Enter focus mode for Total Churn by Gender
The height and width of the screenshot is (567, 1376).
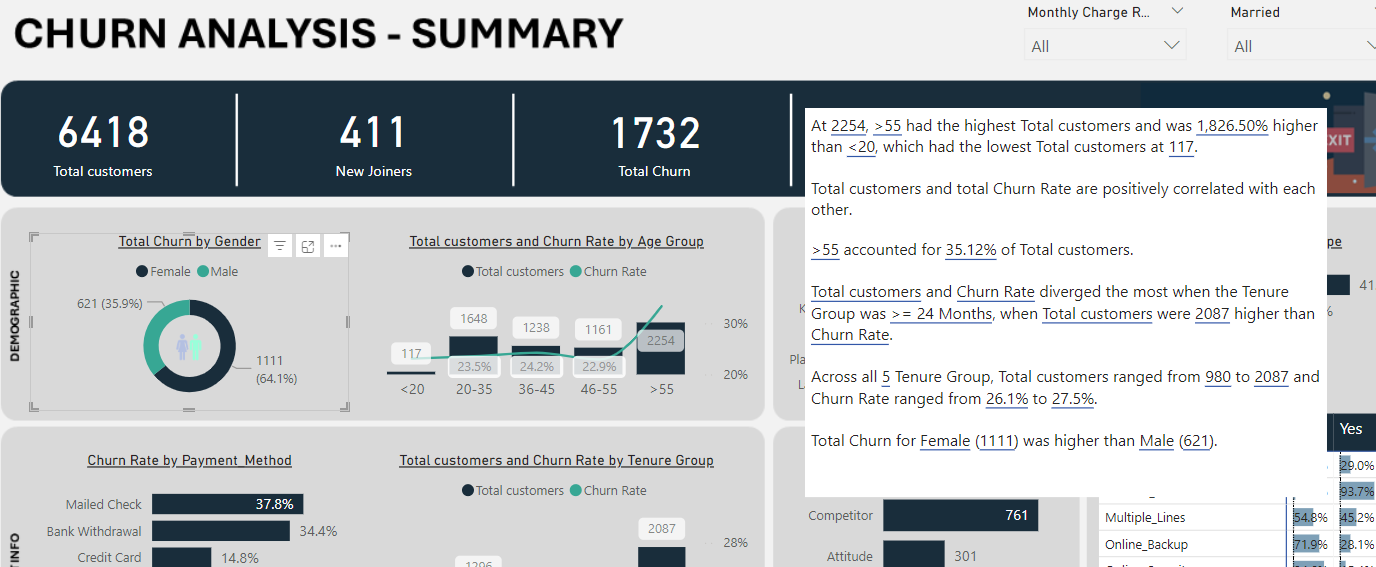pos(308,246)
